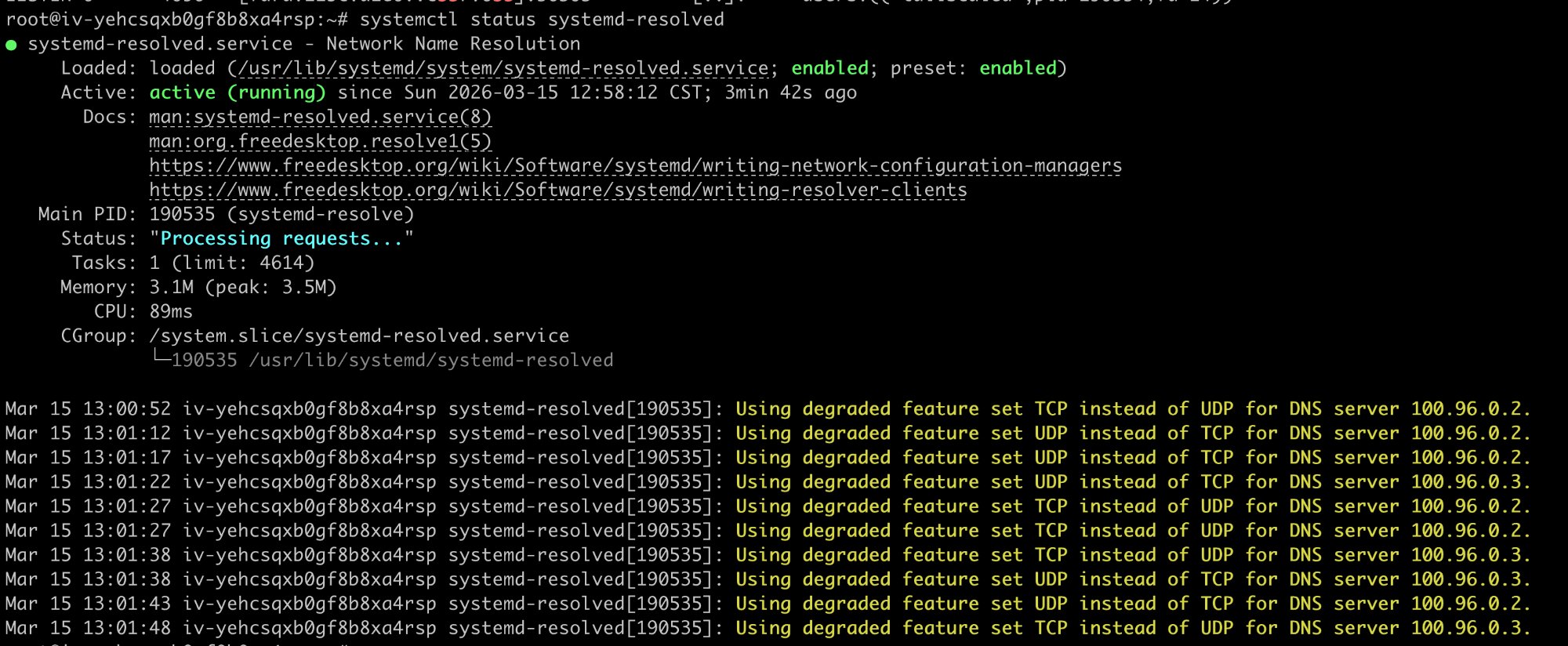Click the log line timestamped 13:01:48
The height and width of the screenshot is (646, 1568).
point(768,627)
